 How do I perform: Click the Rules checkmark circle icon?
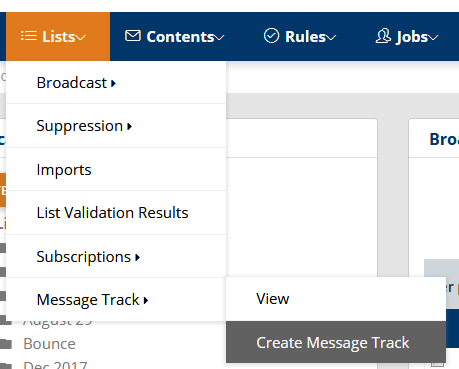pyautogui.click(x=271, y=36)
